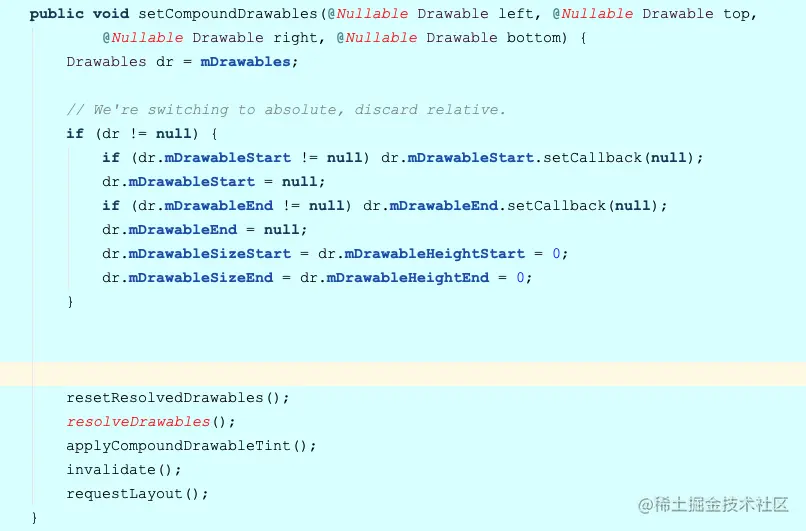Select the mDrawables field reference
Image resolution: width=806 pixels, height=531 pixels.
[x=245, y=62]
